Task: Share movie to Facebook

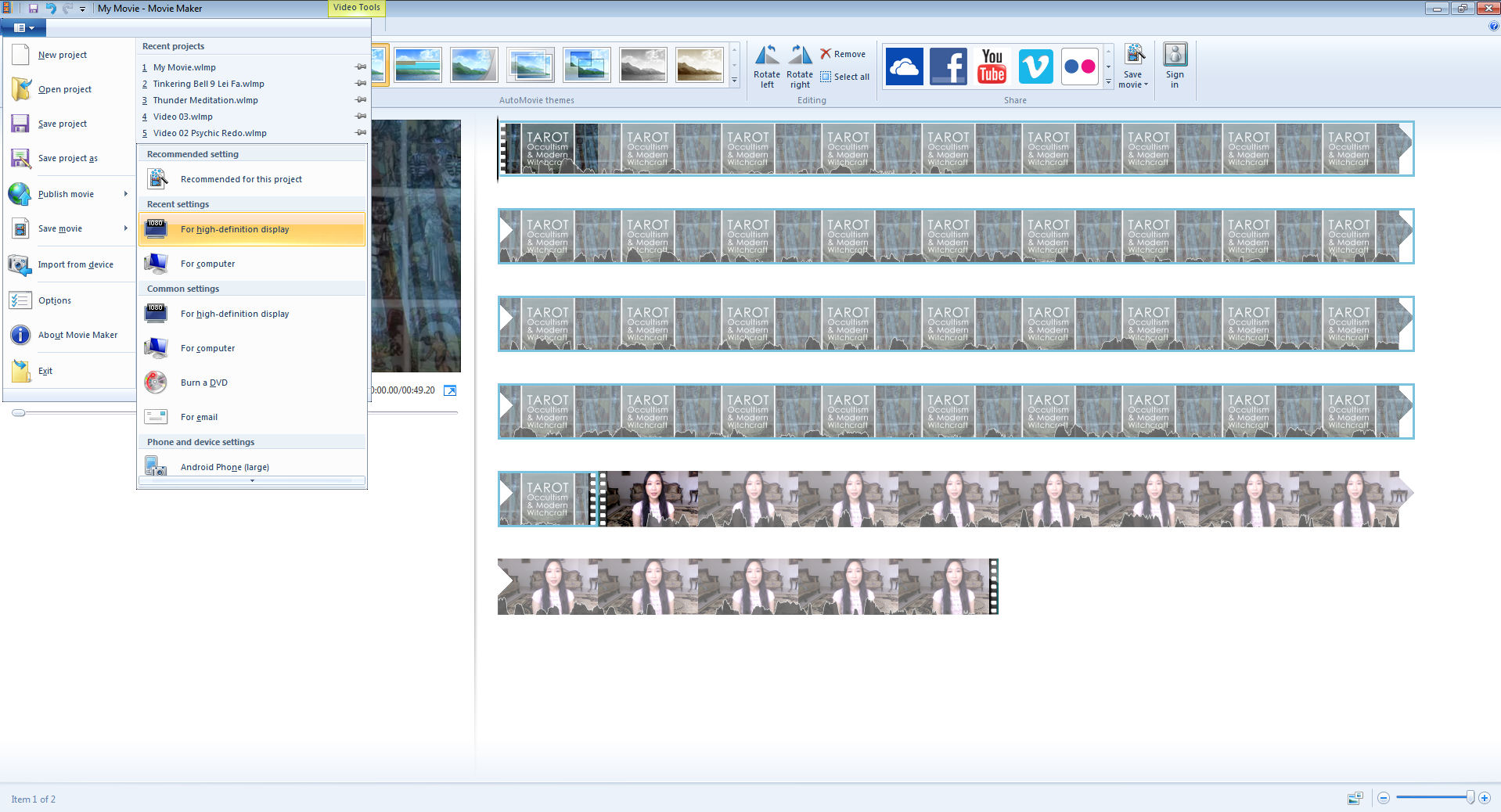Action: click(948, 66)
